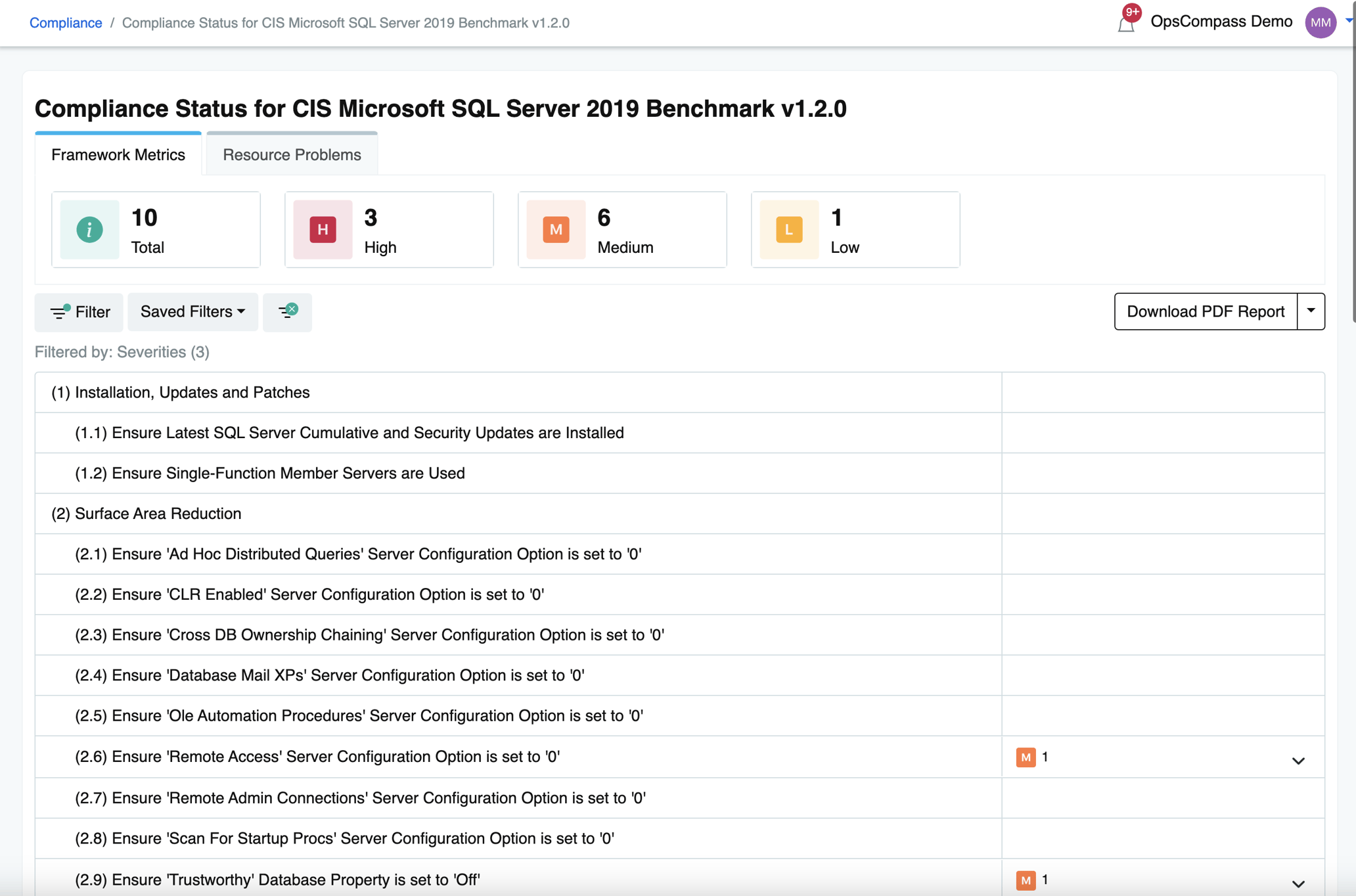Open Download PDF Report arrow dropdown
Image resolution: width=1356 pixels, height=896 pixels.
pos(1311,311)
